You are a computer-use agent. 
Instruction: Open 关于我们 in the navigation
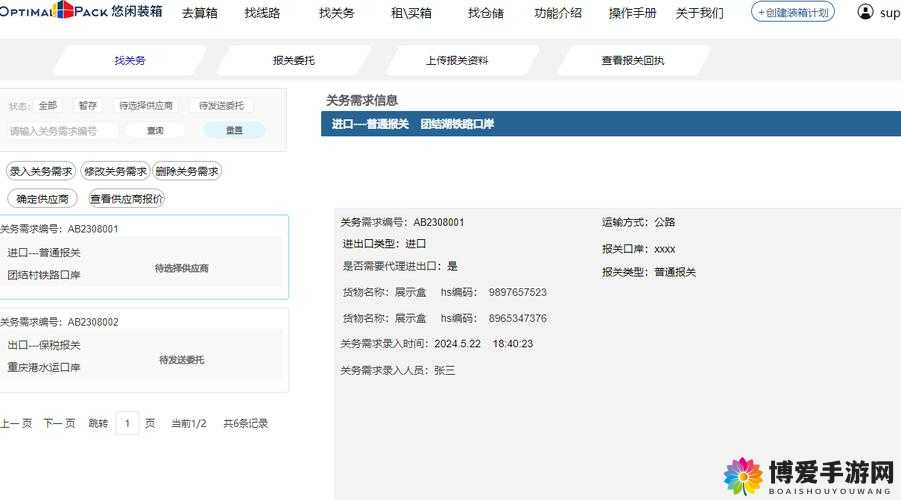coord(699,13)
